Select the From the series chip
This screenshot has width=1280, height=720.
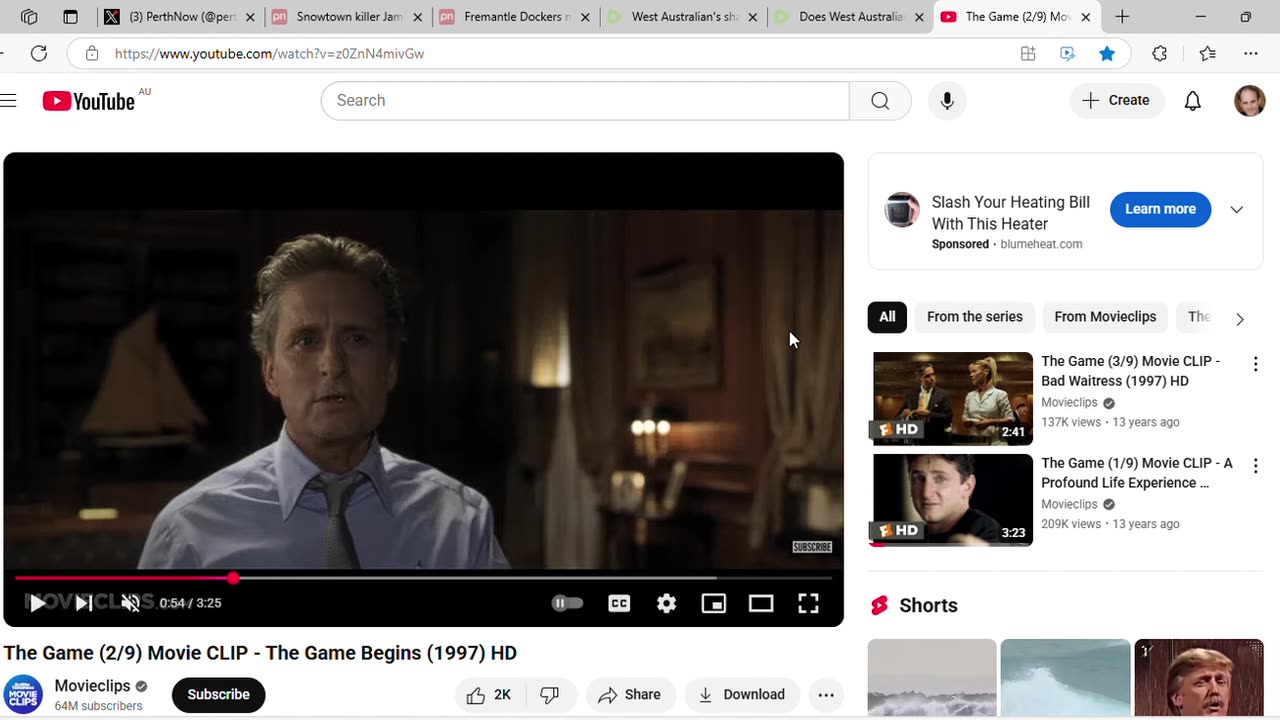click(975, 317)
